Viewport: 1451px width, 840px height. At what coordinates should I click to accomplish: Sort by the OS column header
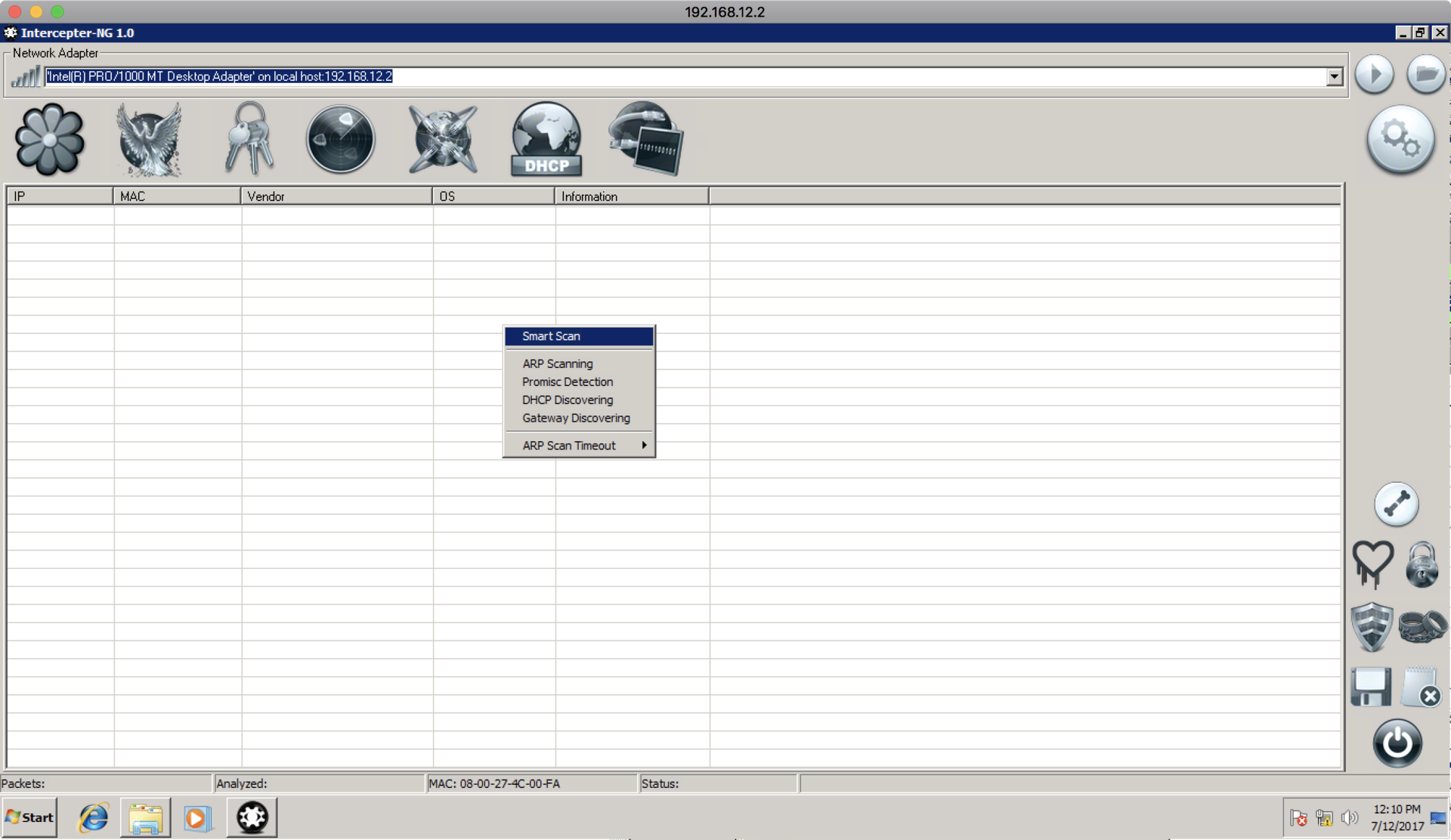[493, 196]
